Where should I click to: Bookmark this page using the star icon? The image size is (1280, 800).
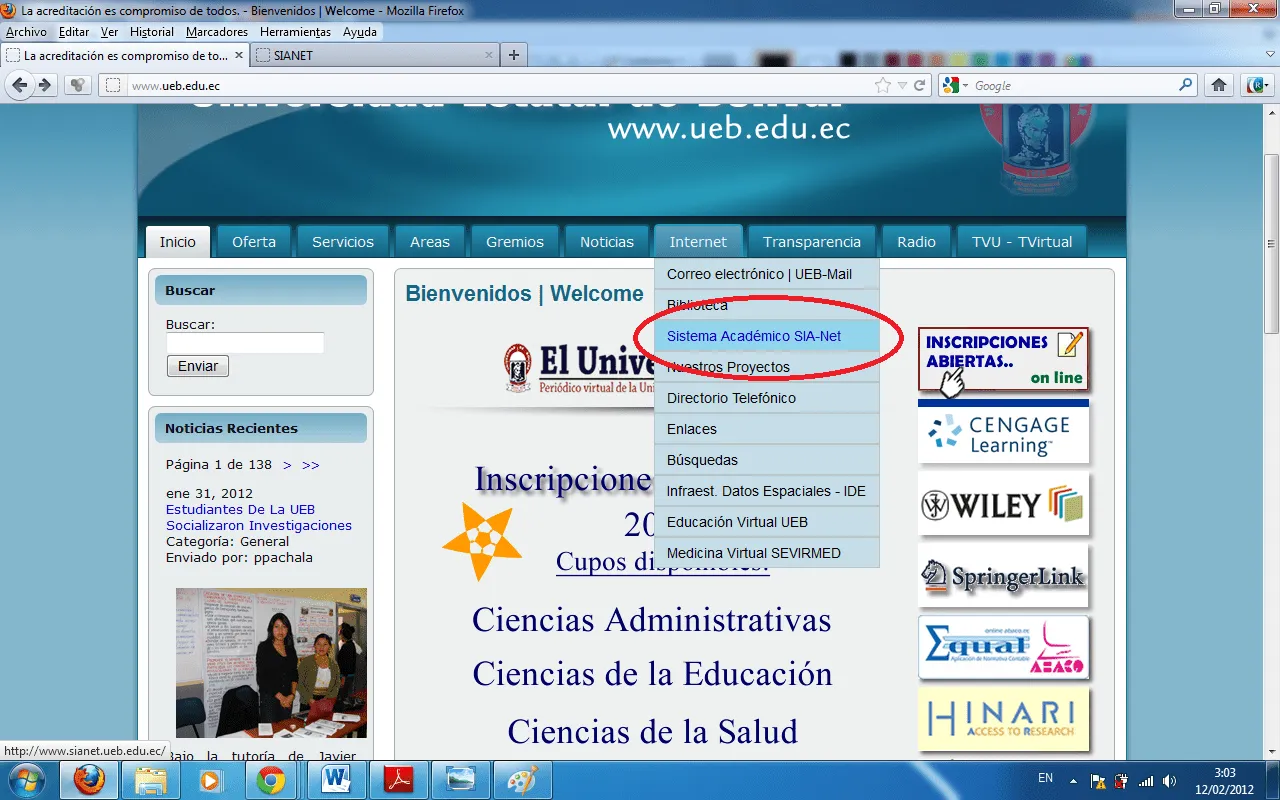(882, 85)
